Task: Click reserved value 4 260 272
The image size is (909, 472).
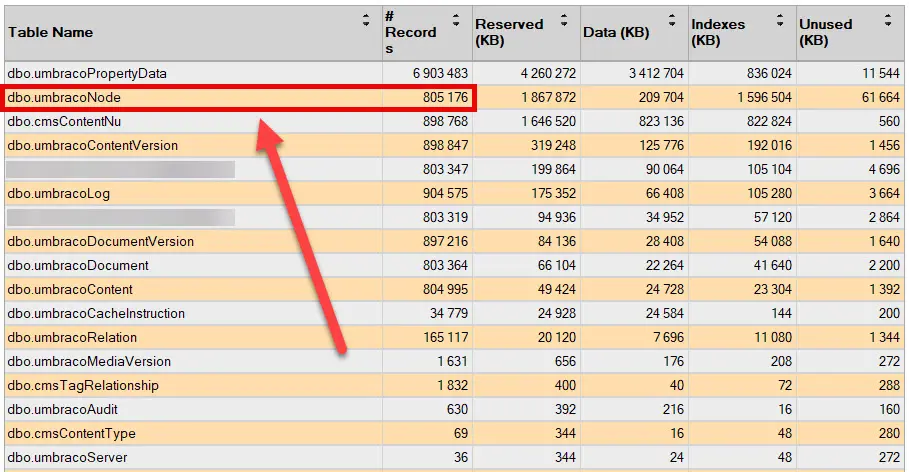Action: point(548,74)
